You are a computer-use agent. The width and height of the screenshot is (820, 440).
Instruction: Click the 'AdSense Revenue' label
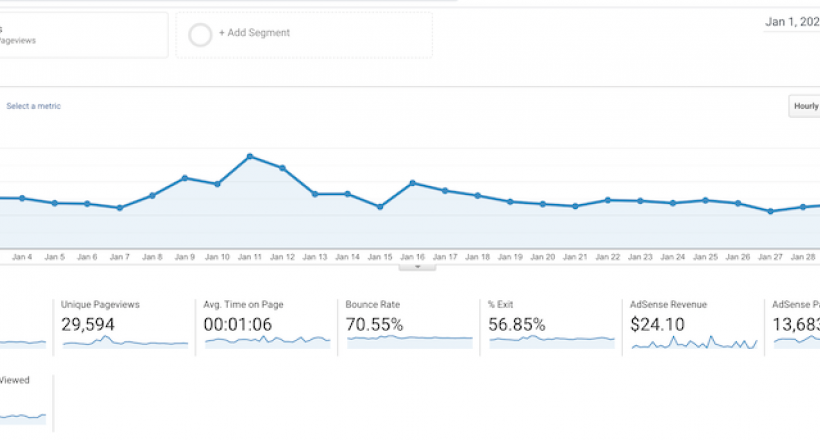tap(668, 304)
